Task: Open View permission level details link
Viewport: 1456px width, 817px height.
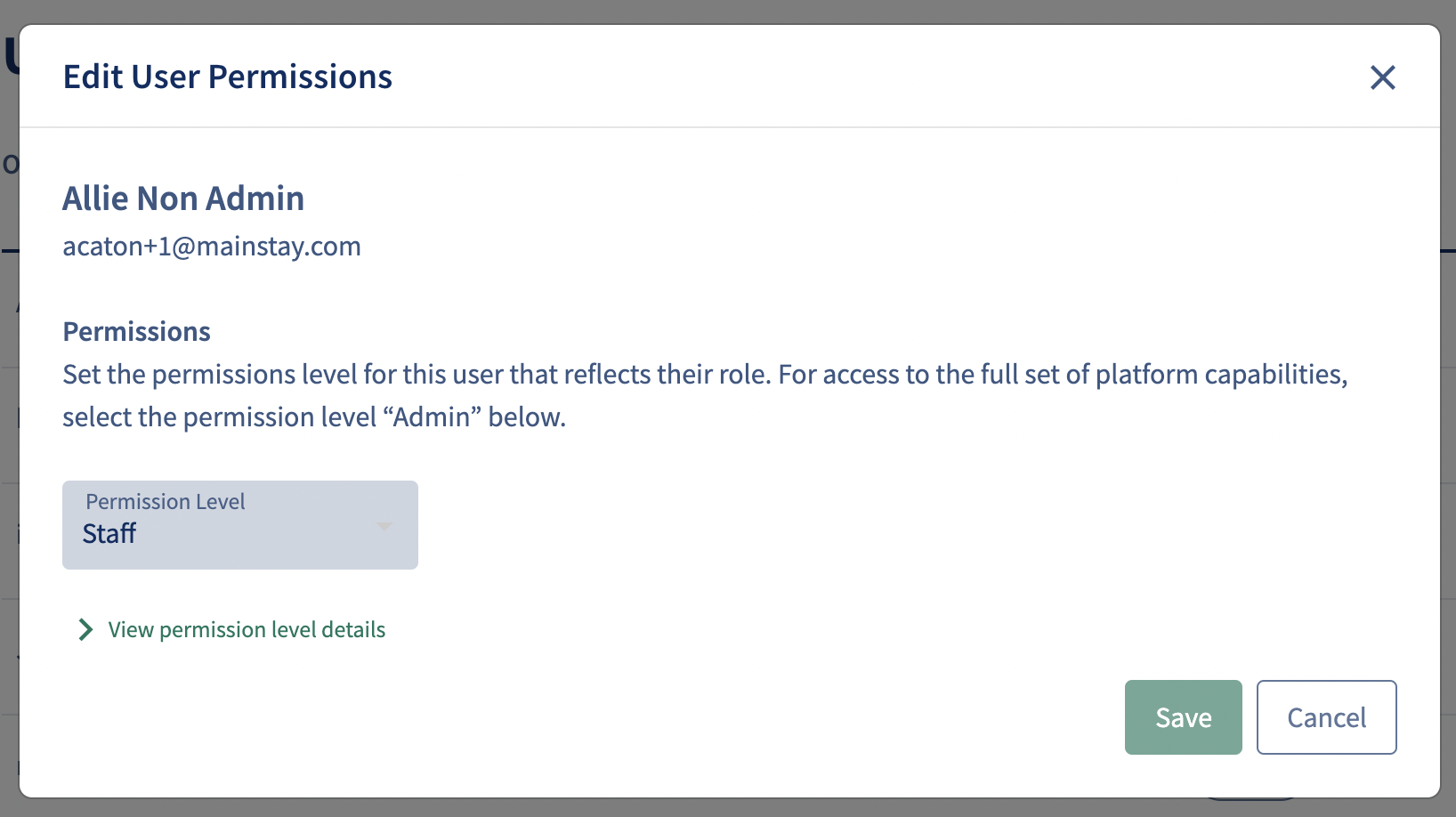Action: [x=247, y=630]
